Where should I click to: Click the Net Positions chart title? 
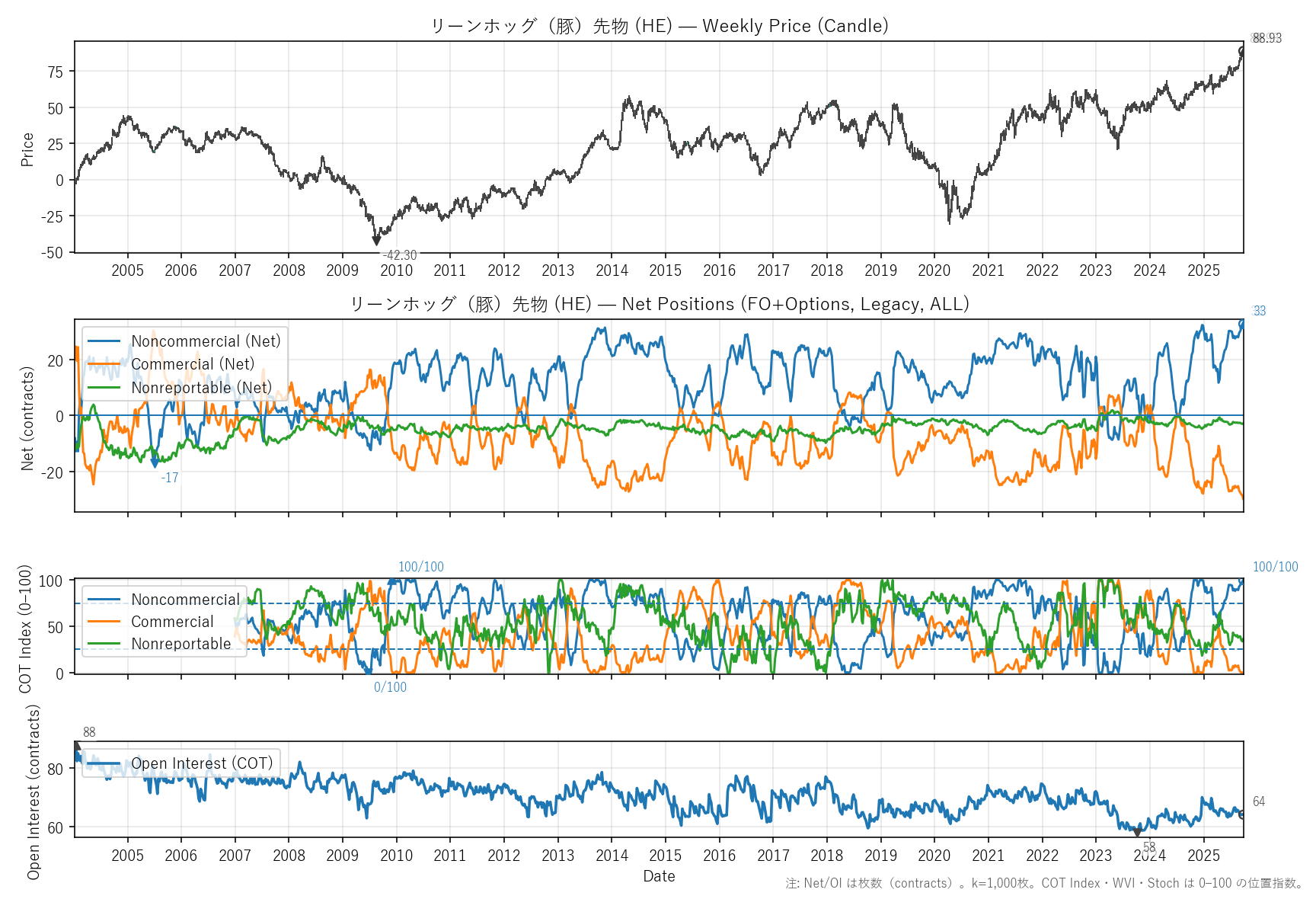click(x=659, y=304)
